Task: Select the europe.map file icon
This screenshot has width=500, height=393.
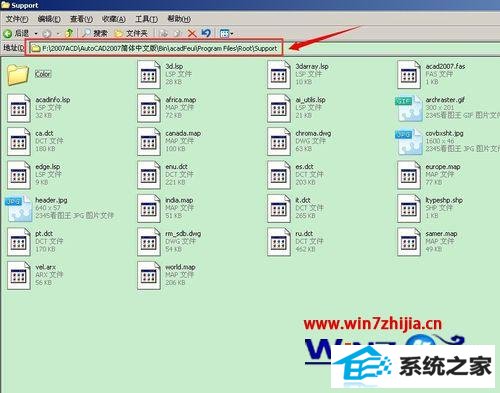Action: [x=409, y=175]
